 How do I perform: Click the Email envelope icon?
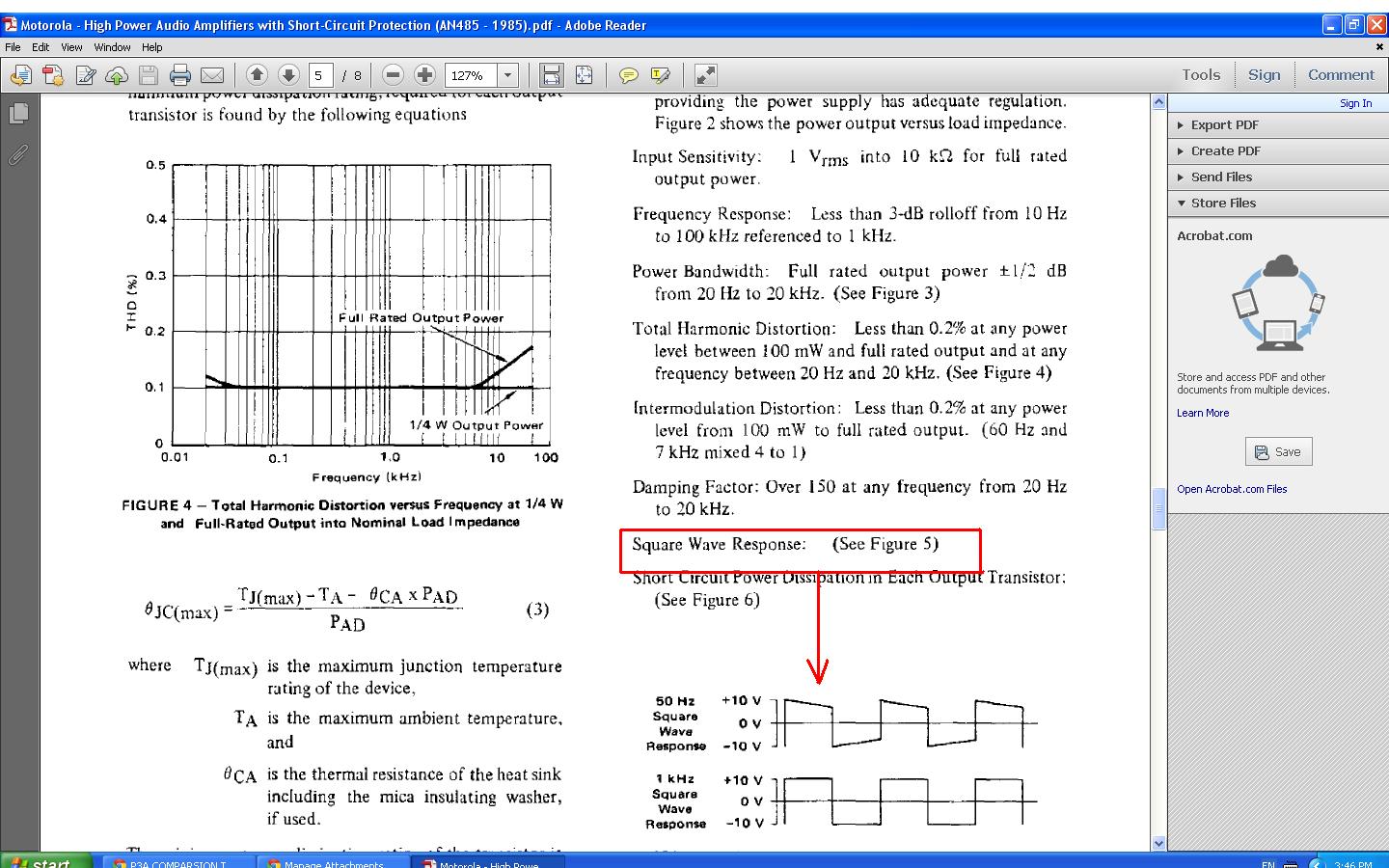pyautogui.click(x=212, y=75)
